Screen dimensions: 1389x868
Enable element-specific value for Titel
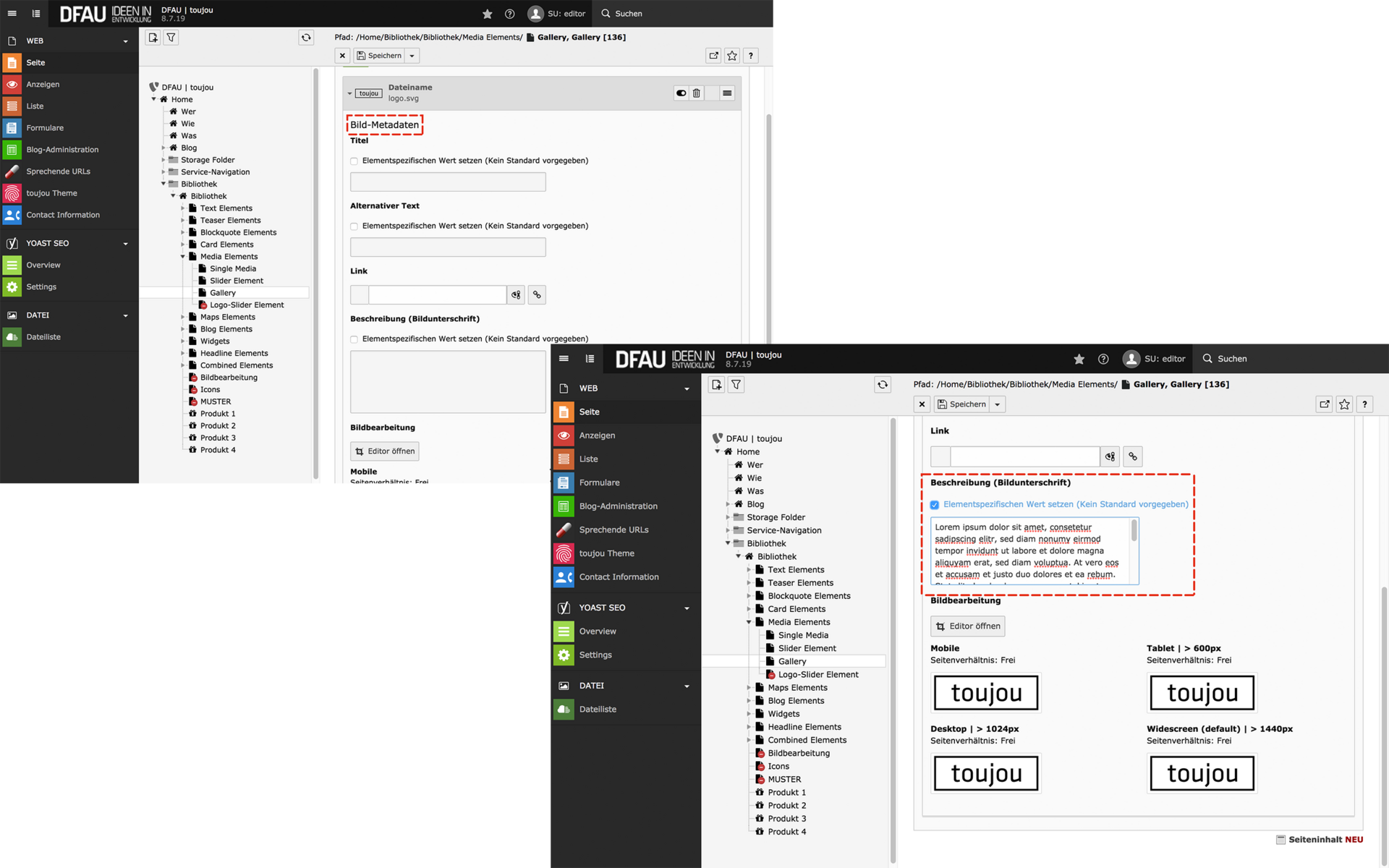tap(354, 161)
